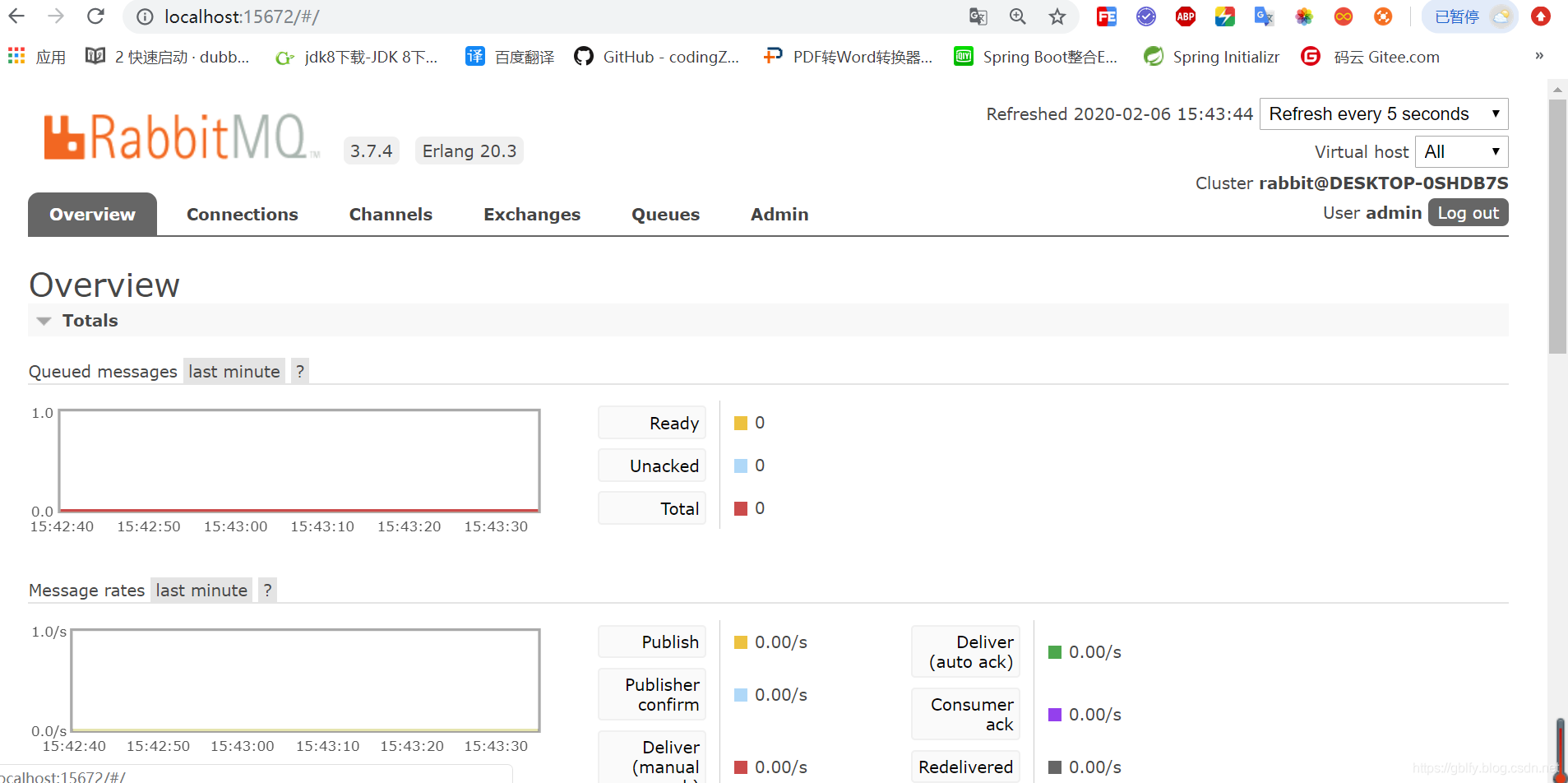Open the PDF to Word converter bookmark
This screenshot has width=1568, height=783.
(848, 57)
